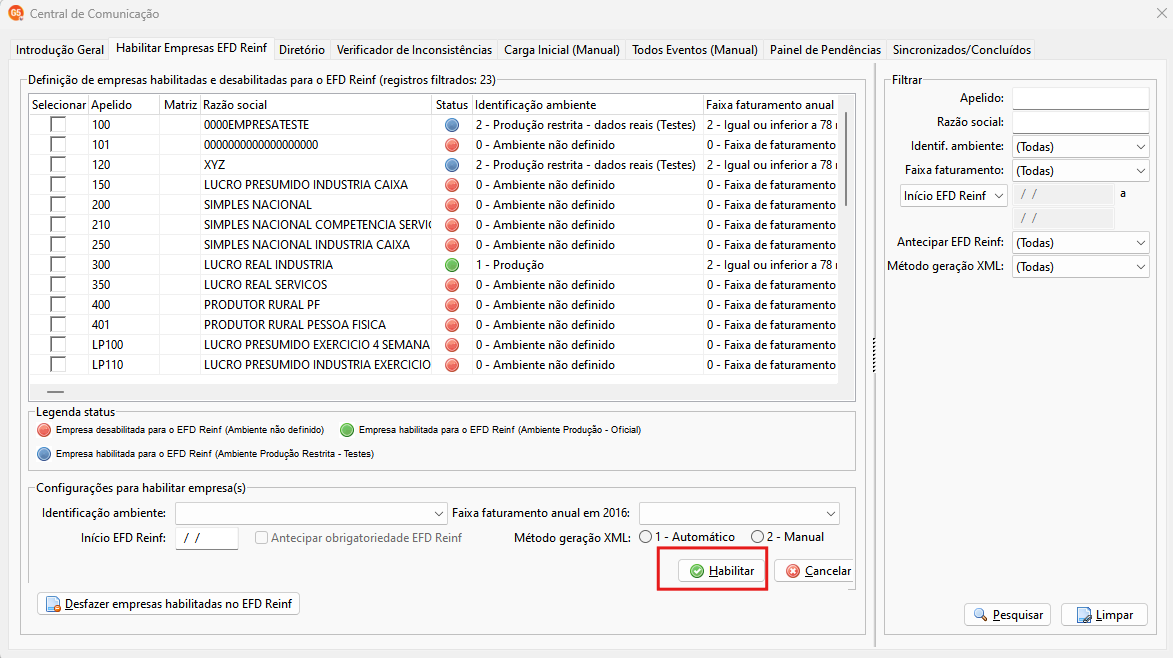The height and width of the screenshot is (658, 1173).
Task: Click the blue status icon for 0000EMPRESATESTE
Action: coord(452,125)
